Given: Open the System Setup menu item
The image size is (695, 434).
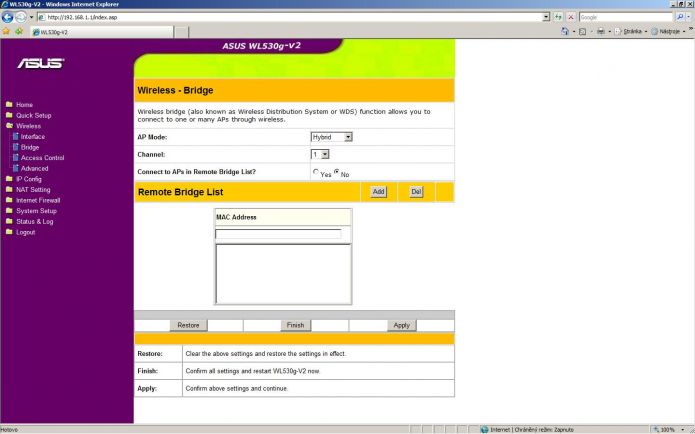Looking at the screenshot, I should coord(36,211).
